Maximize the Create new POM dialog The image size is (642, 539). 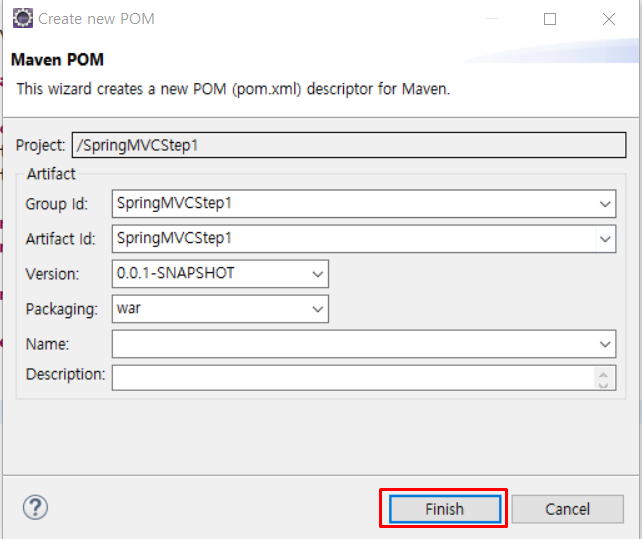tap(549, 19)
